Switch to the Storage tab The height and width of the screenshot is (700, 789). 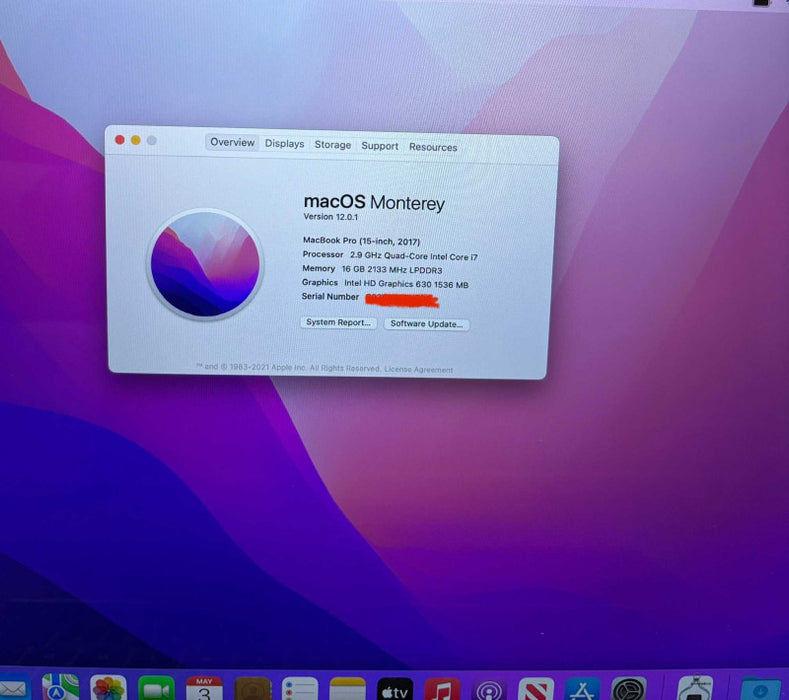click(333, 145)
